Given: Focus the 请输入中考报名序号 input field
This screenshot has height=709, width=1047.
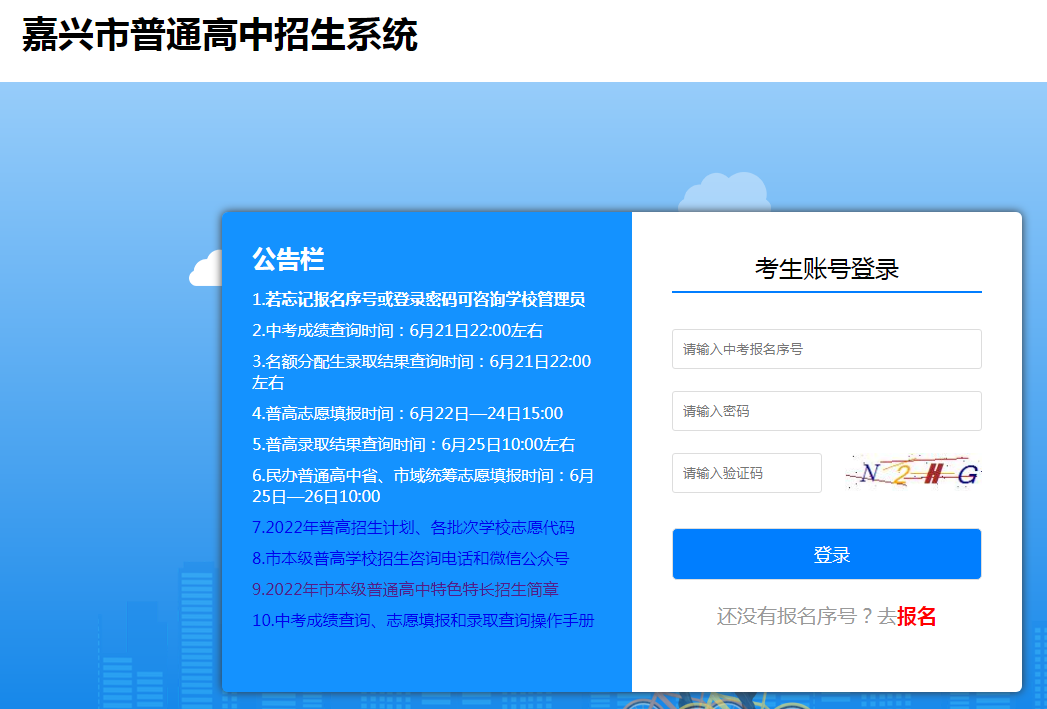Looking at the screenshot, I should [x=826, y=349].
